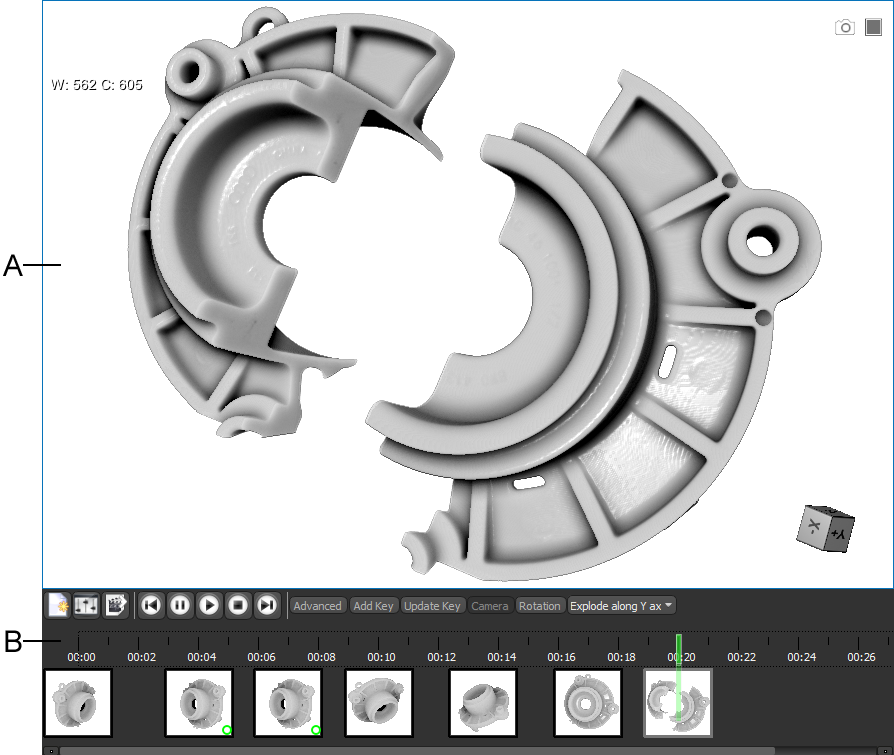The width and height of the screenshot is (894, 755).
Task: Select the first keyframe thumbnail at 00:00
Action: pos(78,703)
